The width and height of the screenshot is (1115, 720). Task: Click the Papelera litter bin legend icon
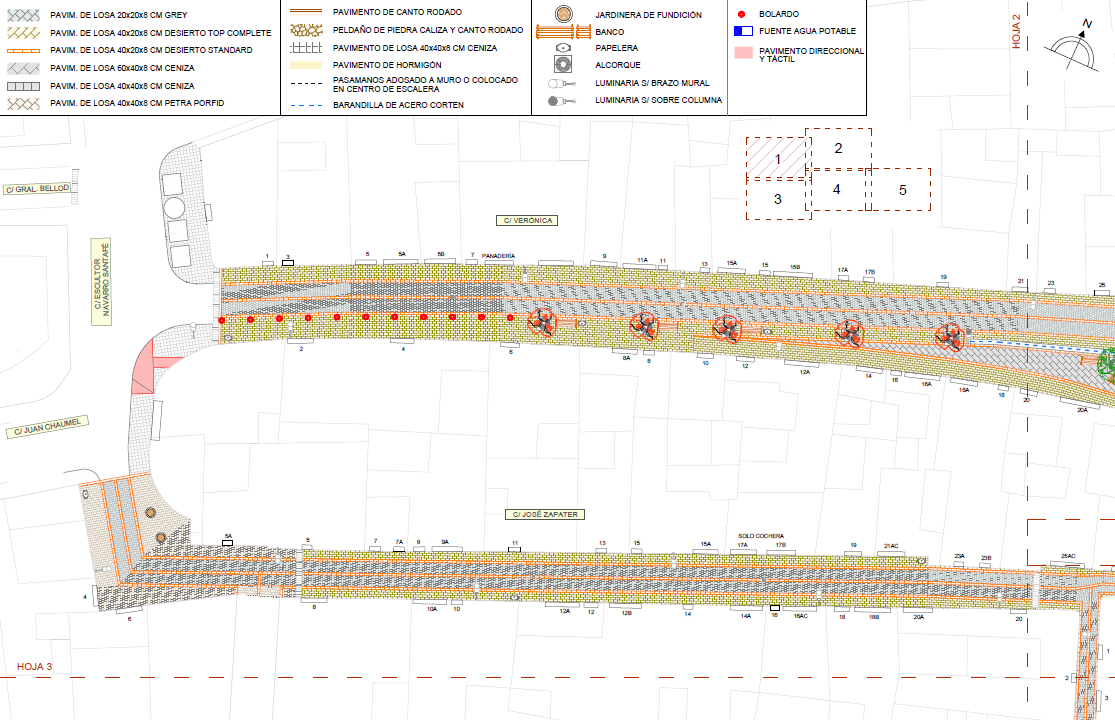pos(566,48)
